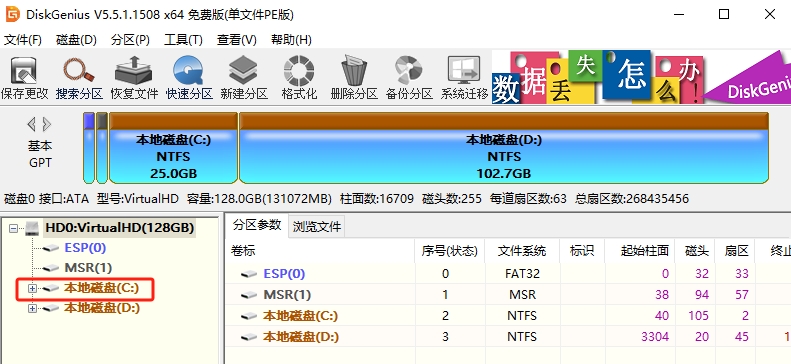
Task: Go to previous disk with left arrow
Action: (x=32, y=124)
